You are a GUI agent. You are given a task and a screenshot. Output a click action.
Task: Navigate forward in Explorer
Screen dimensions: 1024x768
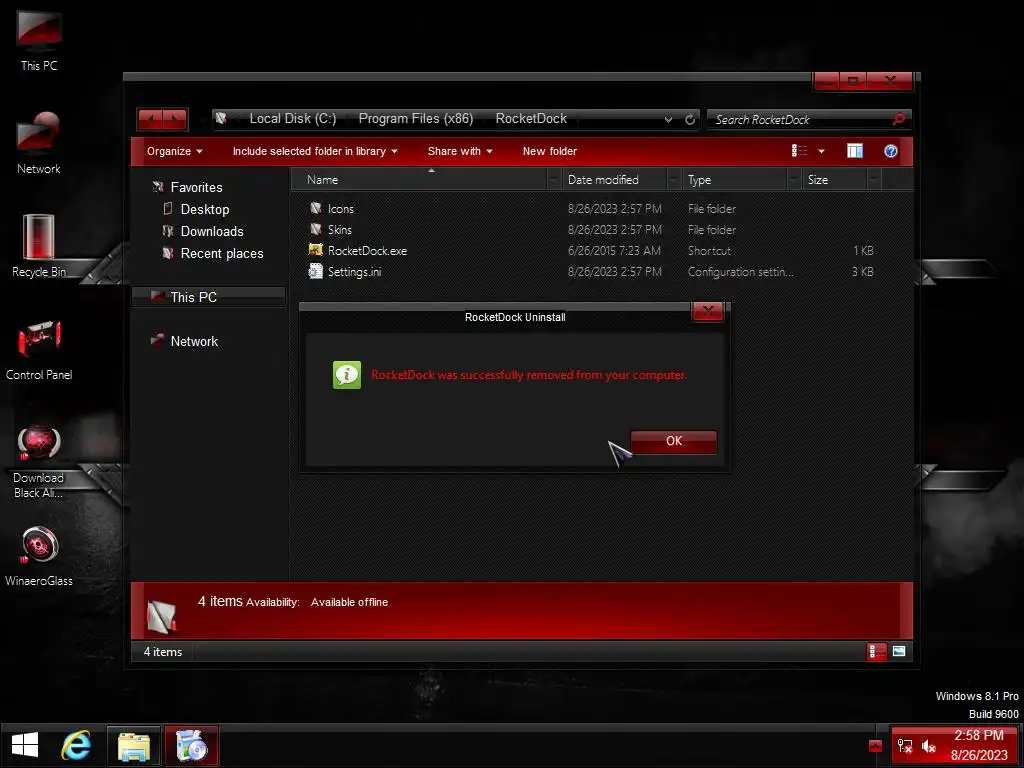click(x=175, y=120)
